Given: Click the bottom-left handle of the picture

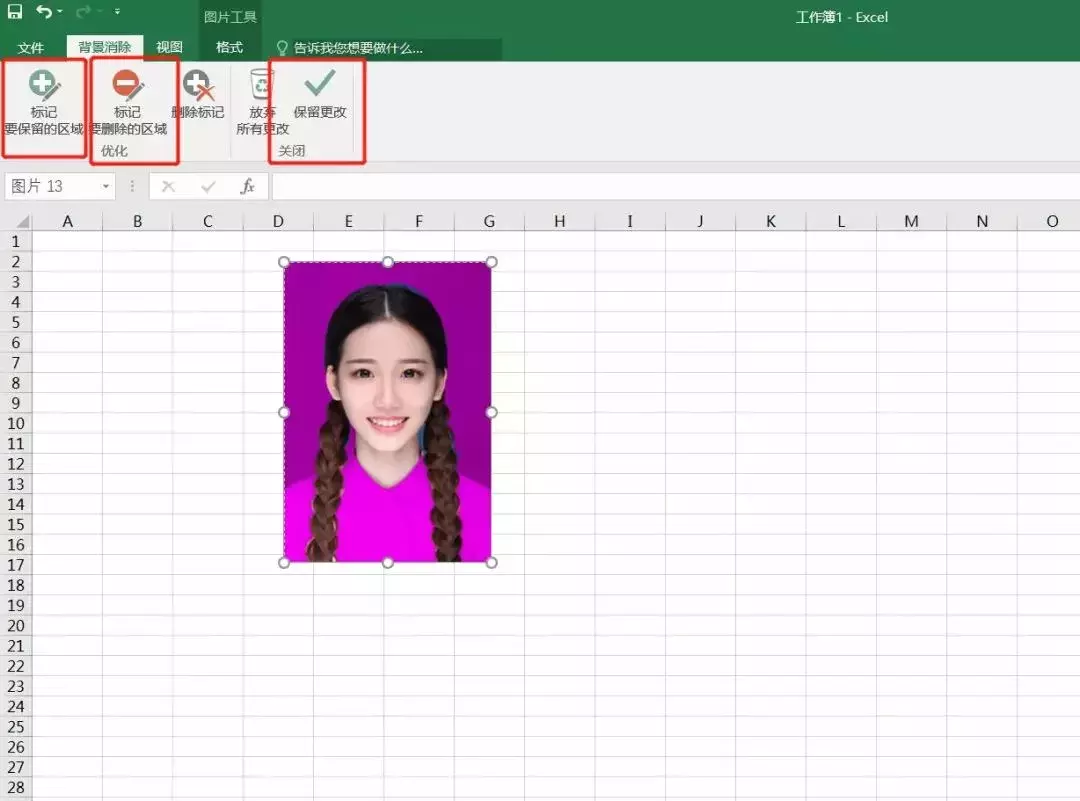Looking at the screenshot, I should point(284,563).
